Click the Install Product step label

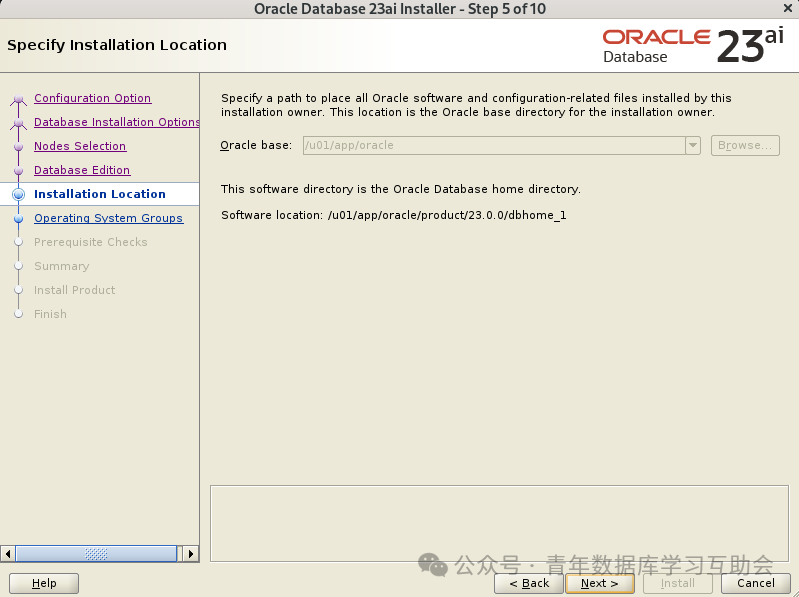click(x=74, y=290)
